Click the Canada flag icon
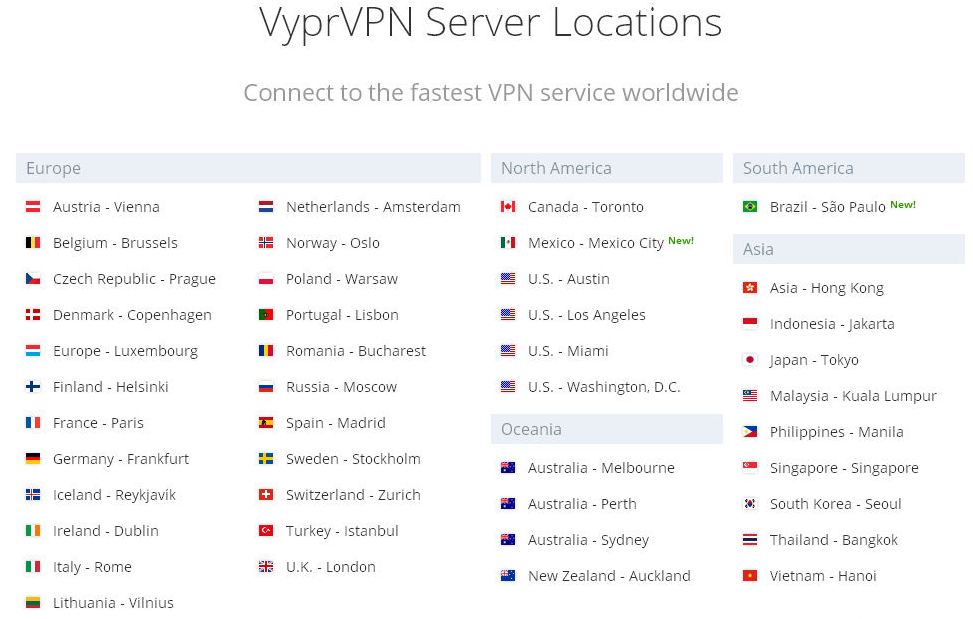Image resolution: width=973 pixels, height=619 pixels. (508, 207)
